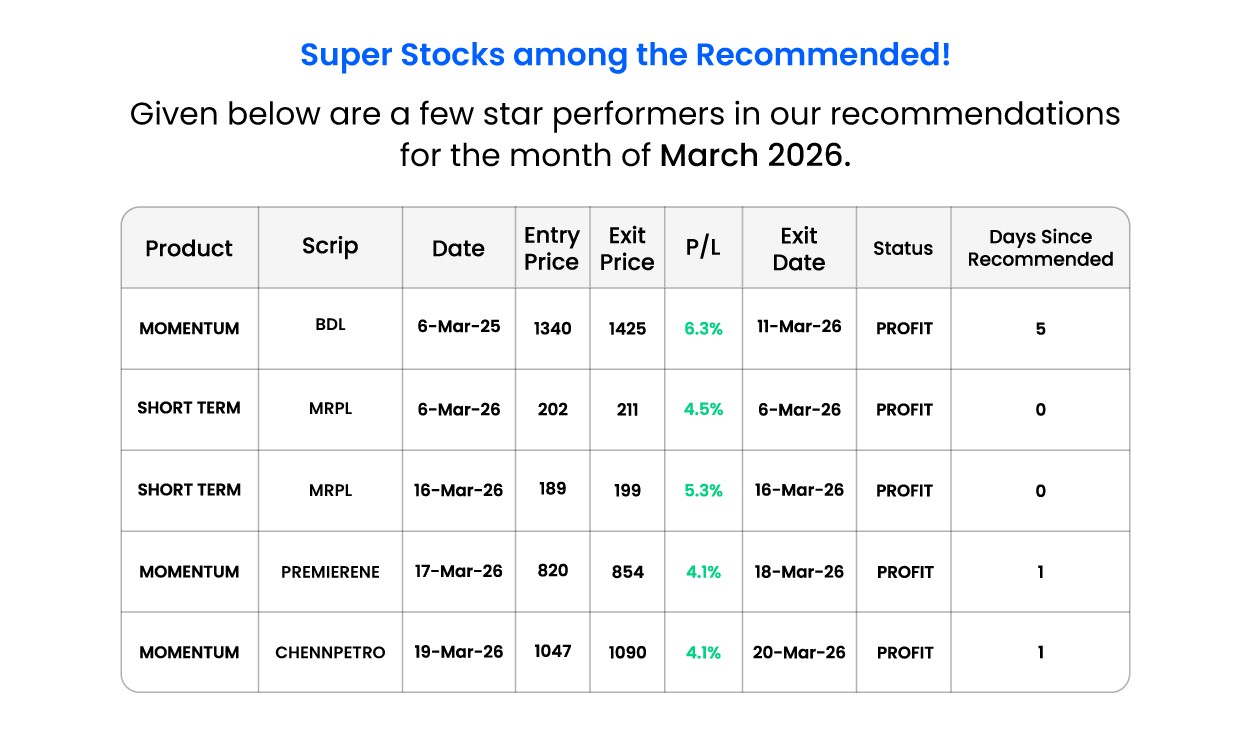Click the 4.5% P/L value
The width and height of the screenshot is (1251, 735).
pos(703,409)
